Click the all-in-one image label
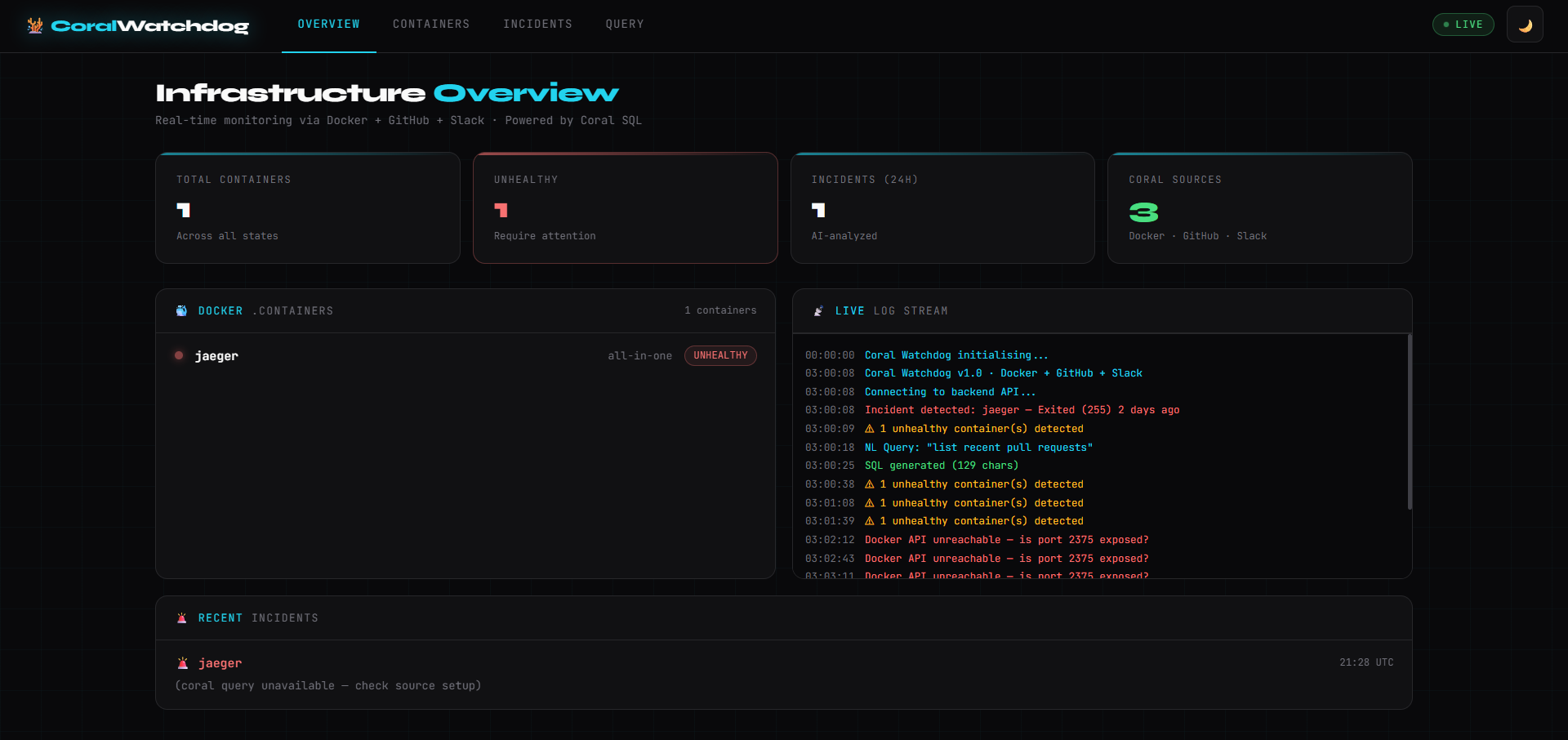This screenshot has height=740, width=1568. (x=639, y=356)
